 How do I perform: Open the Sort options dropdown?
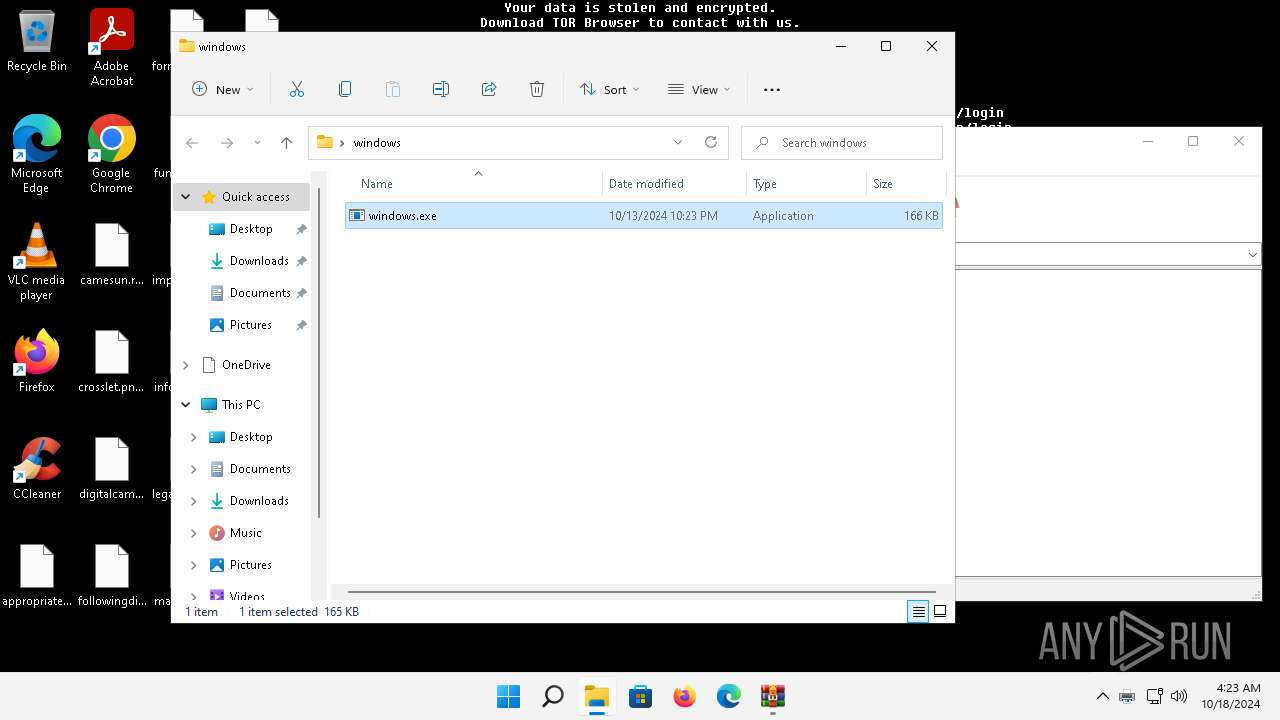(x=610, y=89)
